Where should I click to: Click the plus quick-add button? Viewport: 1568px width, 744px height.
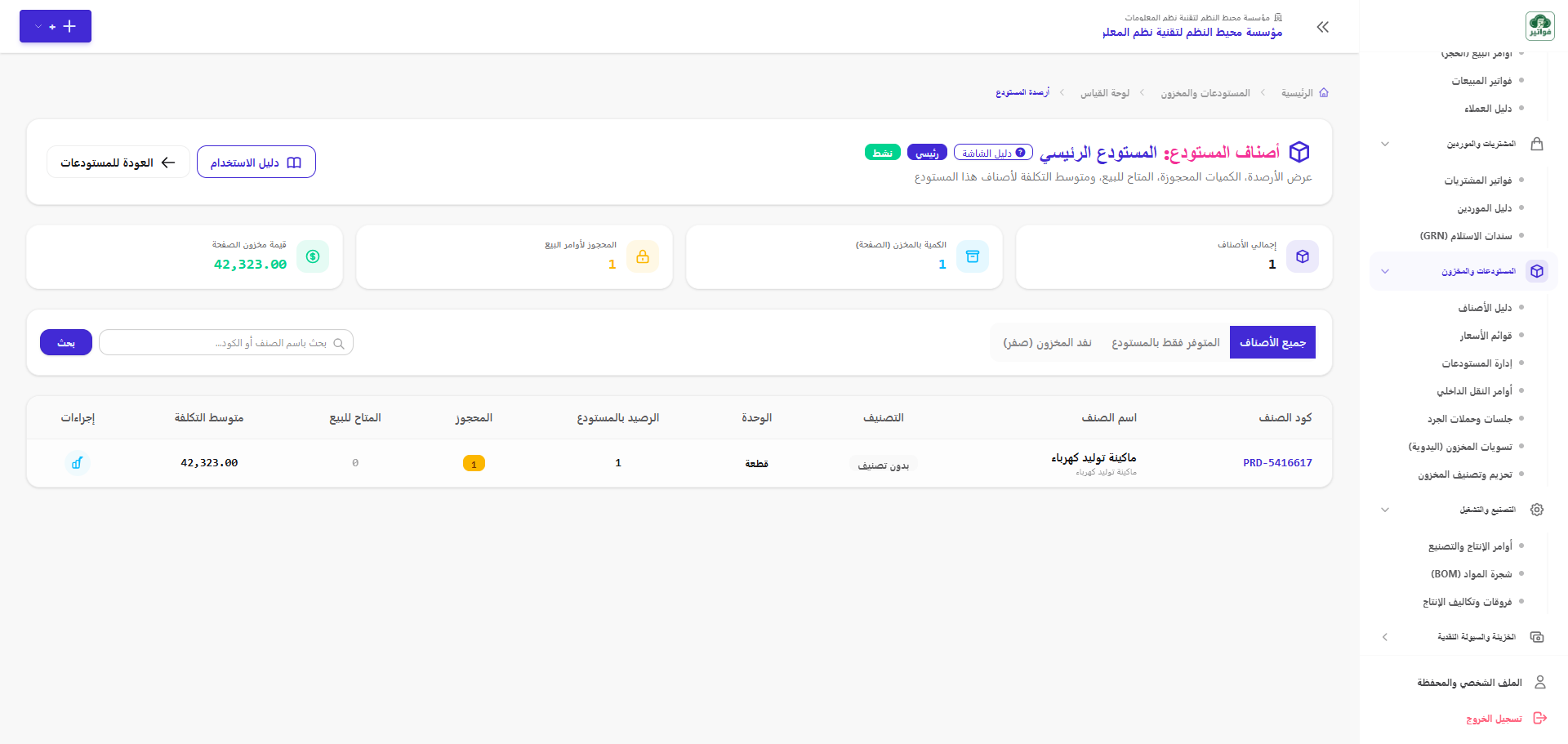tap(70, 26)
